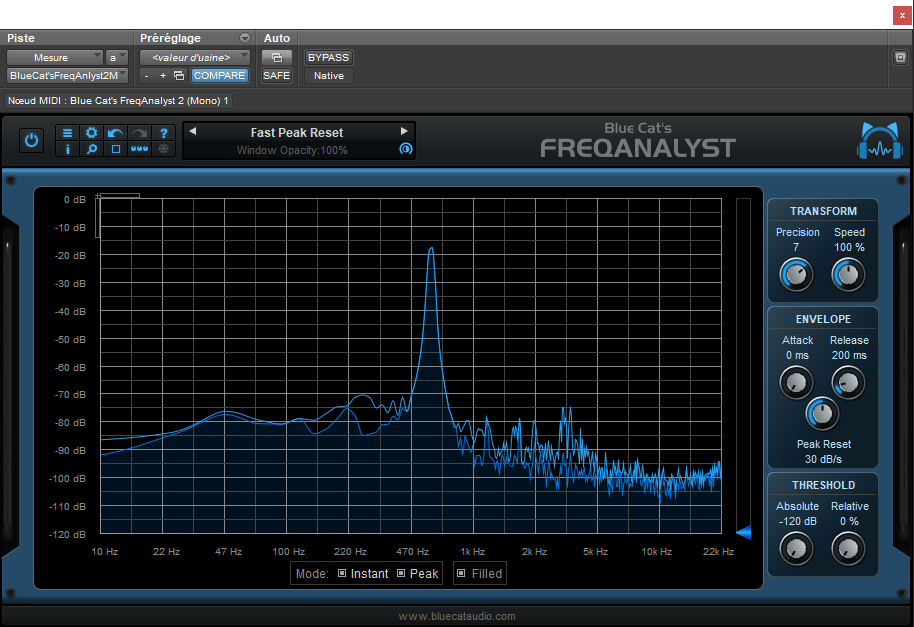914x627 pixels.
Task: Click the snowflake freeze icon
Action: (x=164, y=149)
